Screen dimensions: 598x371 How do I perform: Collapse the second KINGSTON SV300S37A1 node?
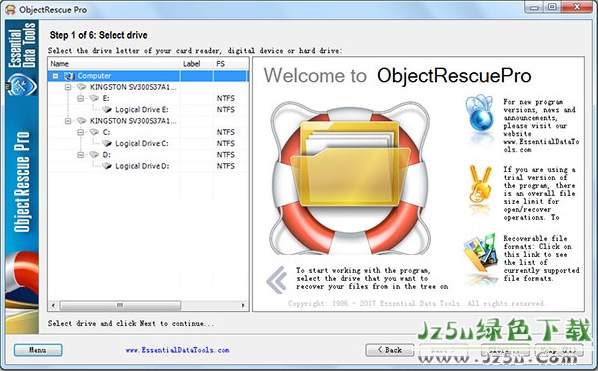click(68, 121)
